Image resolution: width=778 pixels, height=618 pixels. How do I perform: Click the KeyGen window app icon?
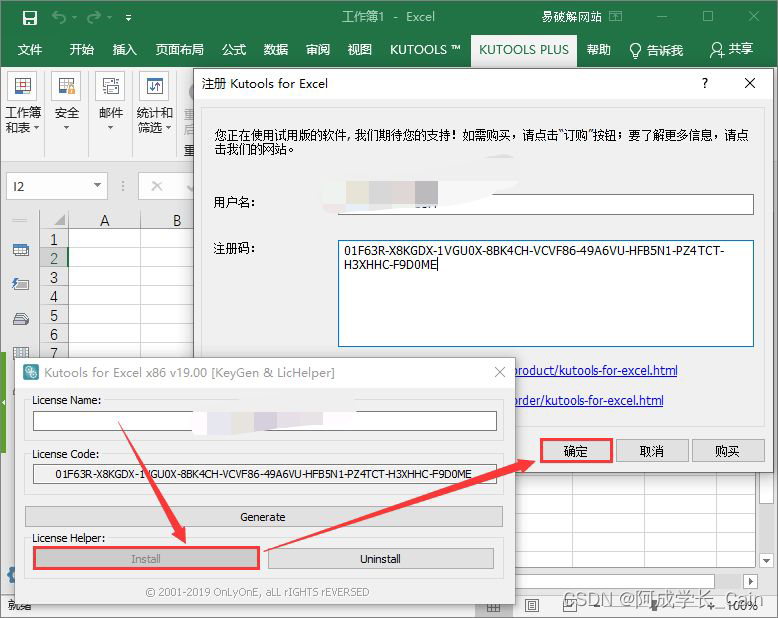[x=31, y=372]
